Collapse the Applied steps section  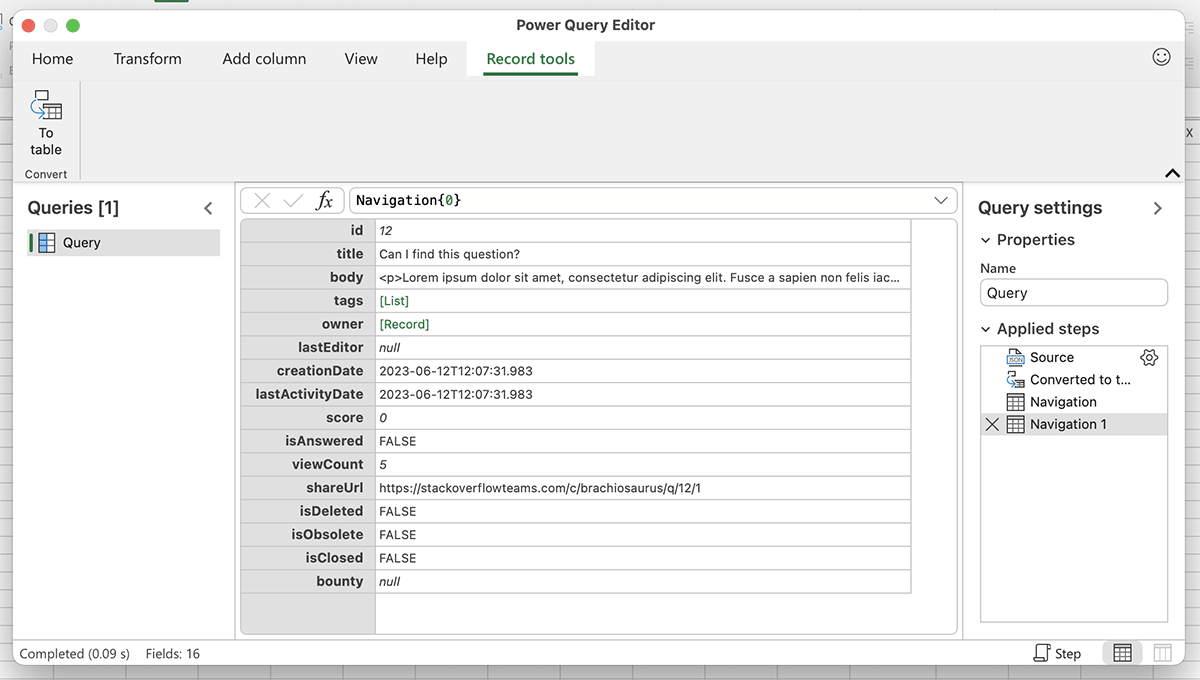click(986, 329)
